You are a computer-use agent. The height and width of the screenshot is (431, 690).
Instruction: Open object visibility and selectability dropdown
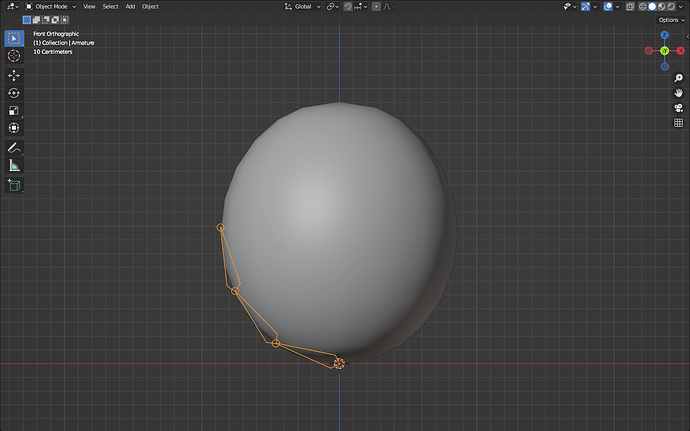570,7
